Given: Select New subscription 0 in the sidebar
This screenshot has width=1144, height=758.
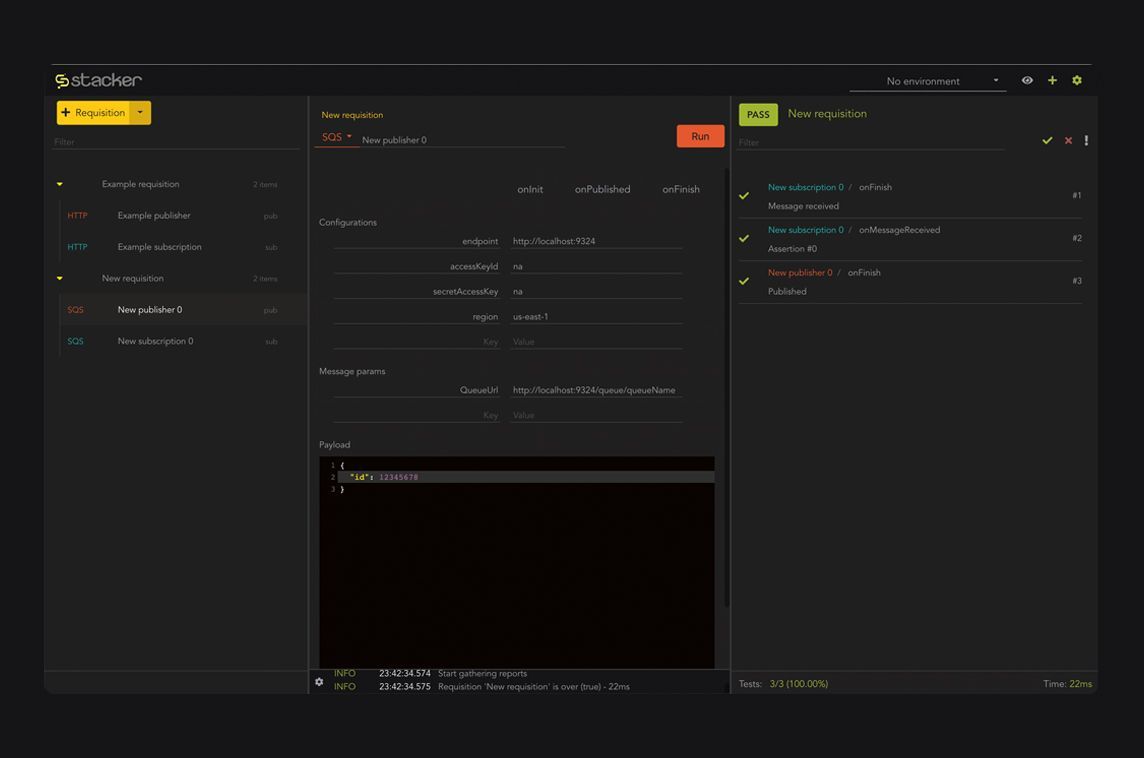Looking at the screenshot, I should pyautogui.click(x=155, y=341).
